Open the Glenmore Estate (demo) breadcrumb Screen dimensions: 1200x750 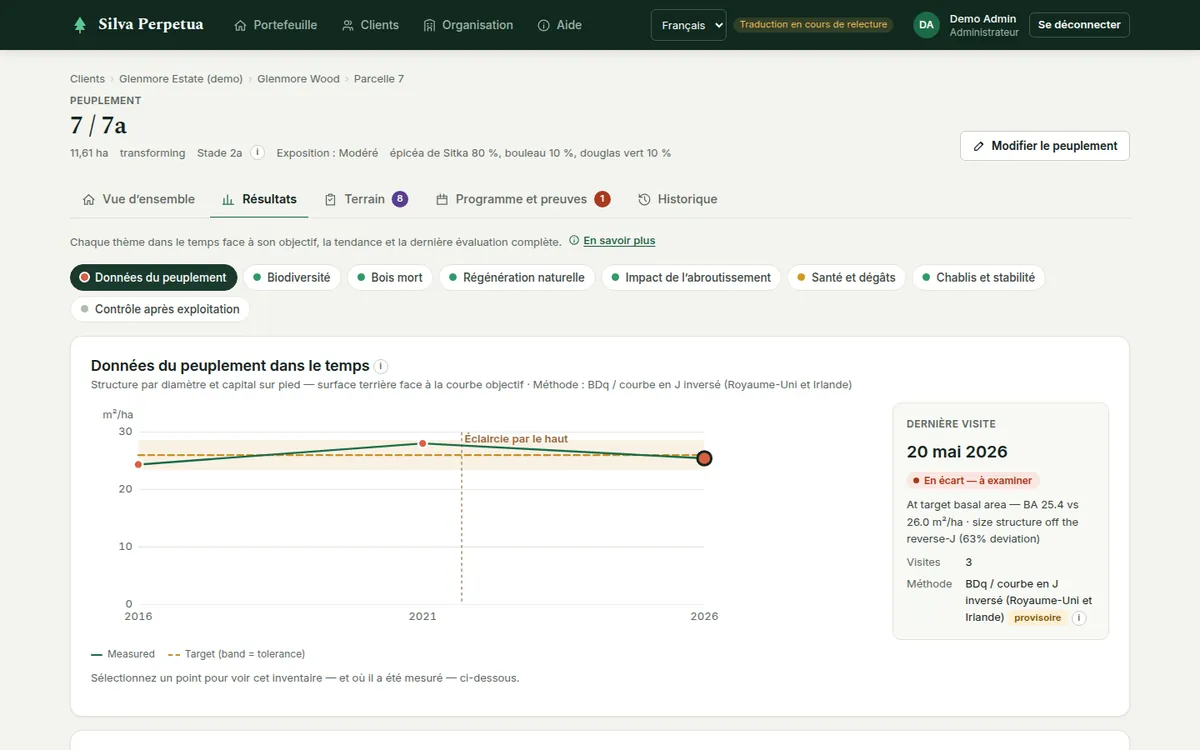click(x=181, y=79)
